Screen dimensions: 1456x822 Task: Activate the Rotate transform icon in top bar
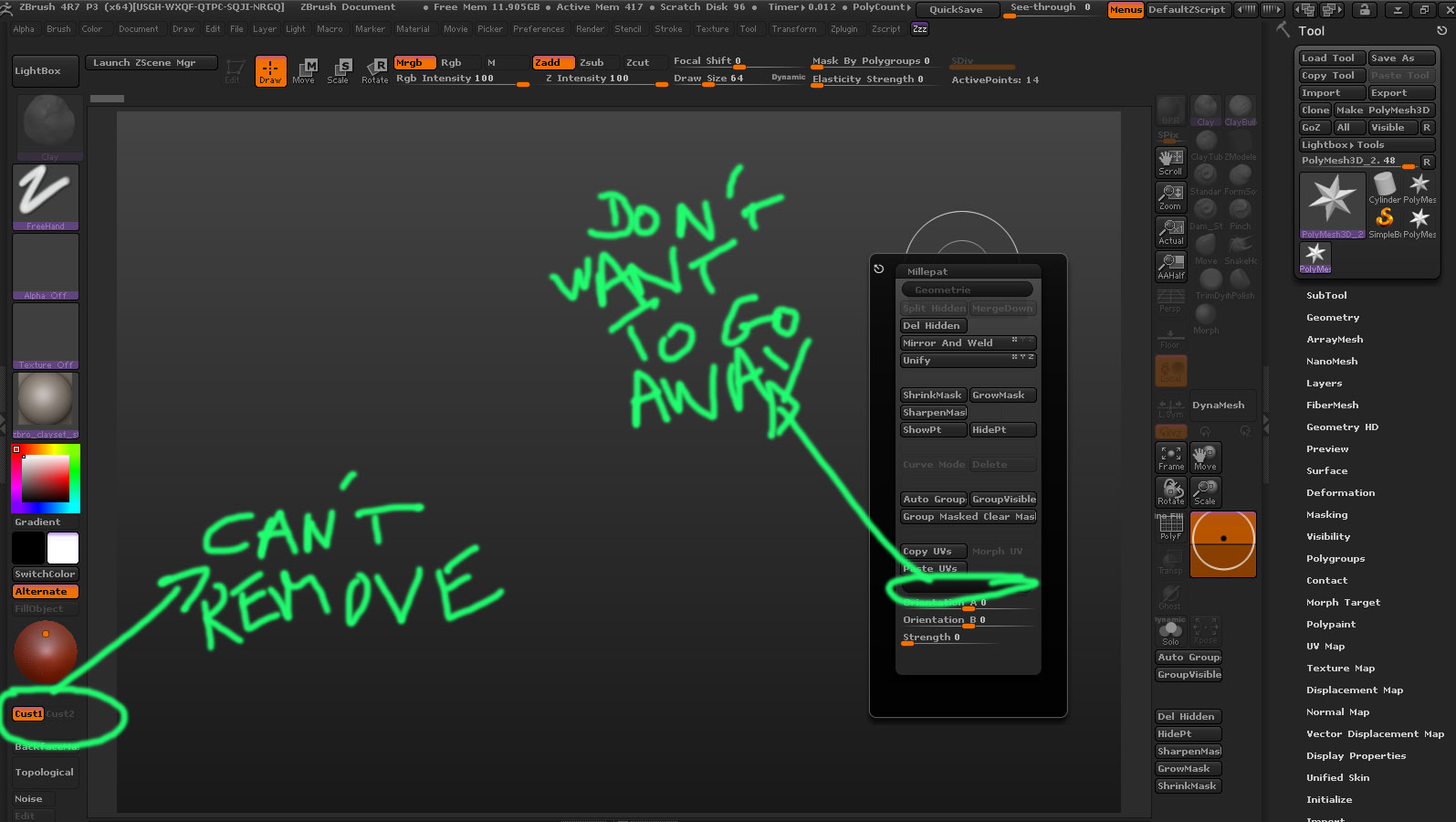pos(374,71)
